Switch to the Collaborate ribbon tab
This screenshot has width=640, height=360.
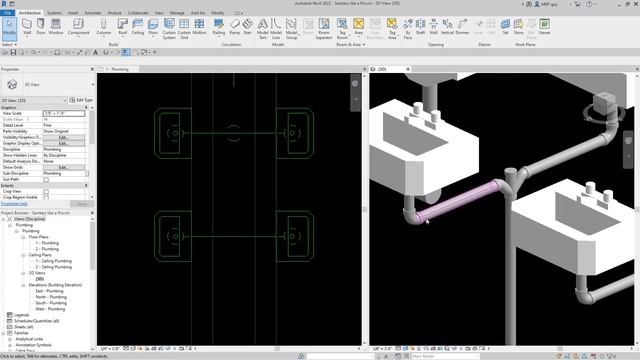[138, 13]
